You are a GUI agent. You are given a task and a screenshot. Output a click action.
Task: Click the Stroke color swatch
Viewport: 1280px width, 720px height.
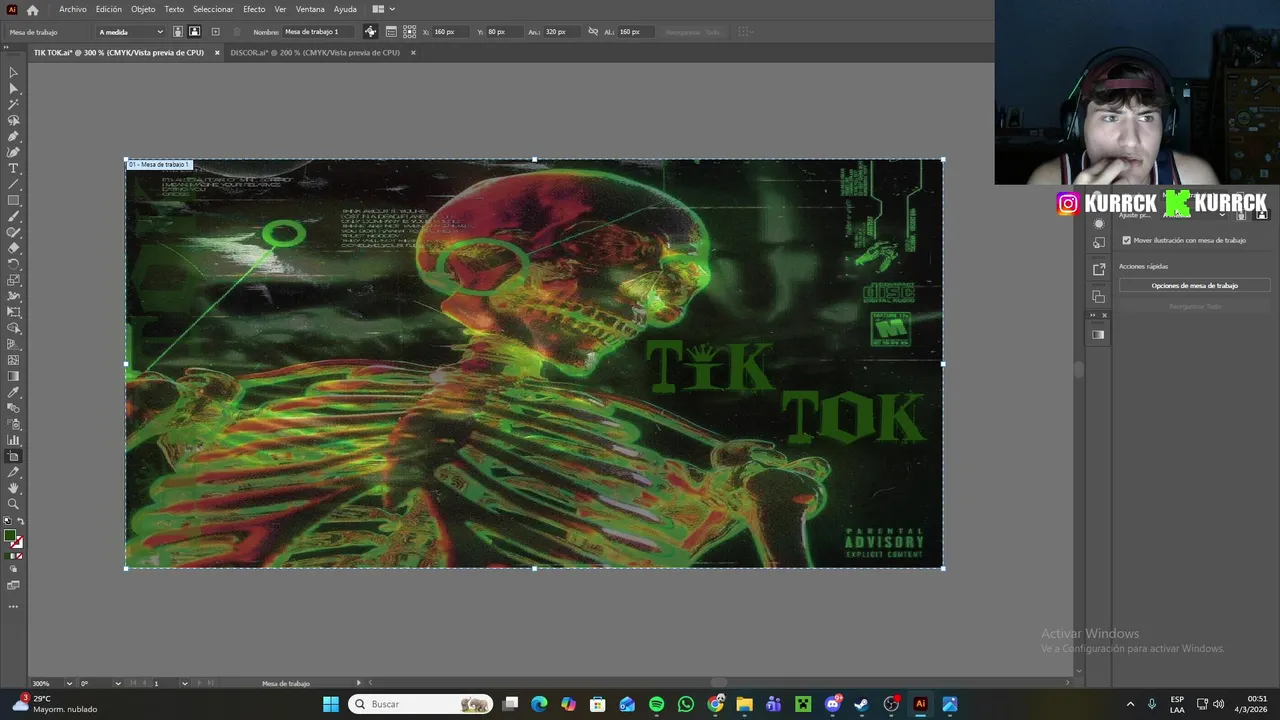click(17, 542)
